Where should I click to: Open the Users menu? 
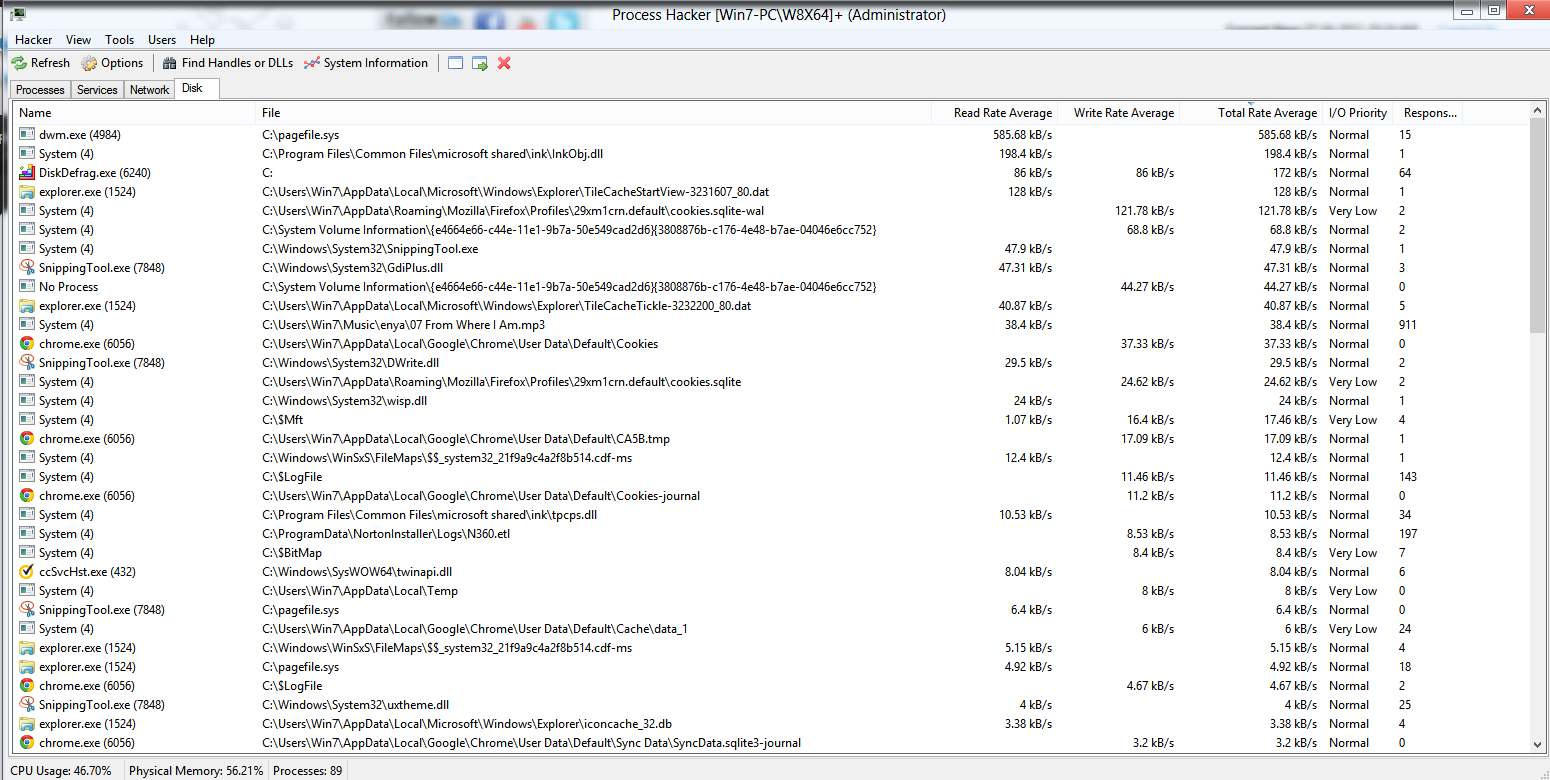[x=162, y=40]
